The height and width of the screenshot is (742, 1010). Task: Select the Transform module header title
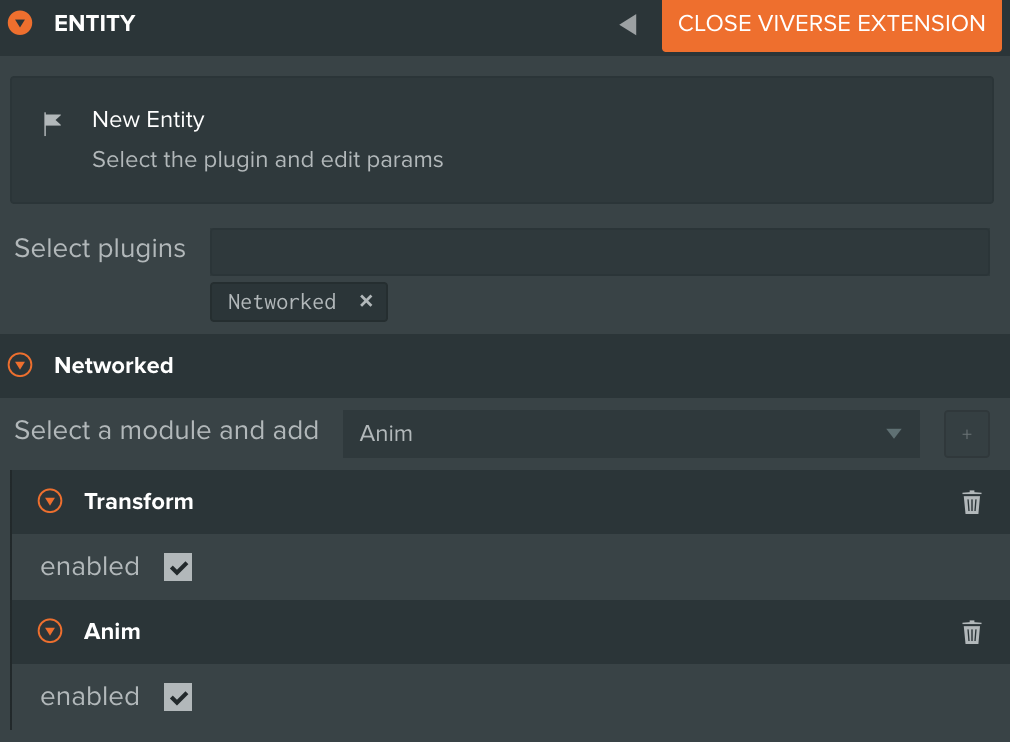tap(138, 501)
